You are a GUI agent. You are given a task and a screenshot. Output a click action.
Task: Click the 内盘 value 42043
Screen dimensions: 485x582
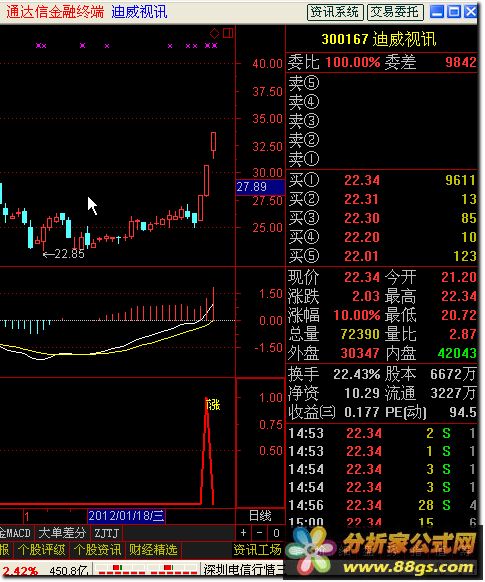pos(457,353)
